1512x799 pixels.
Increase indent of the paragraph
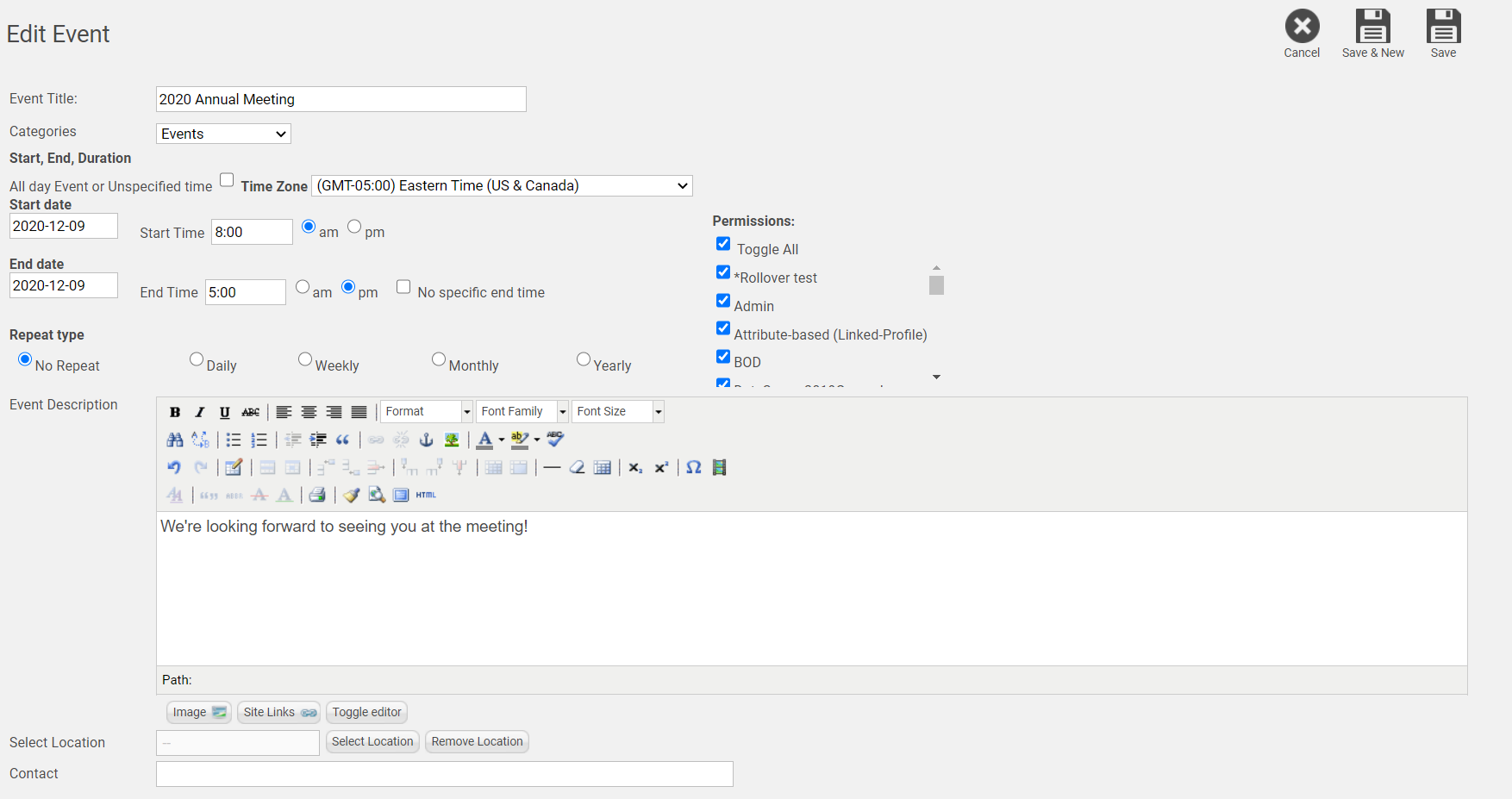(318, 440)
